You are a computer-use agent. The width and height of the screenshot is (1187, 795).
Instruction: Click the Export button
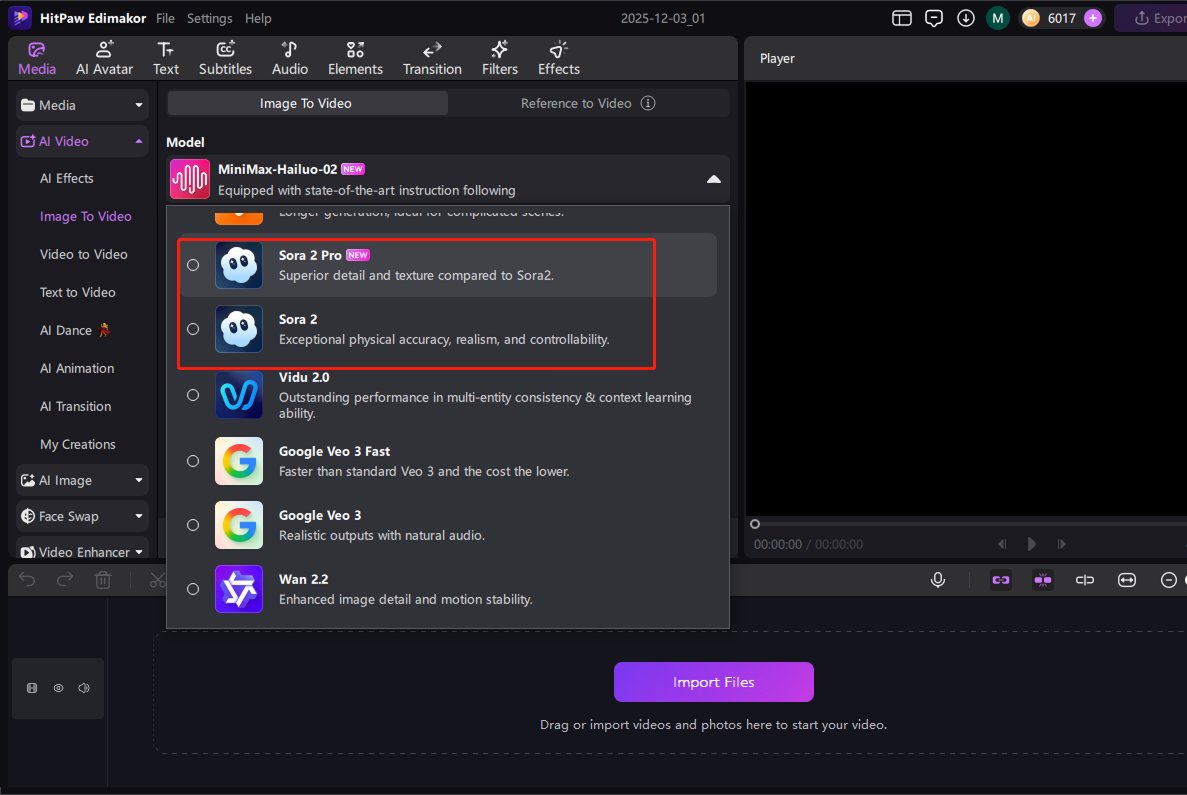click(1162, 17)
